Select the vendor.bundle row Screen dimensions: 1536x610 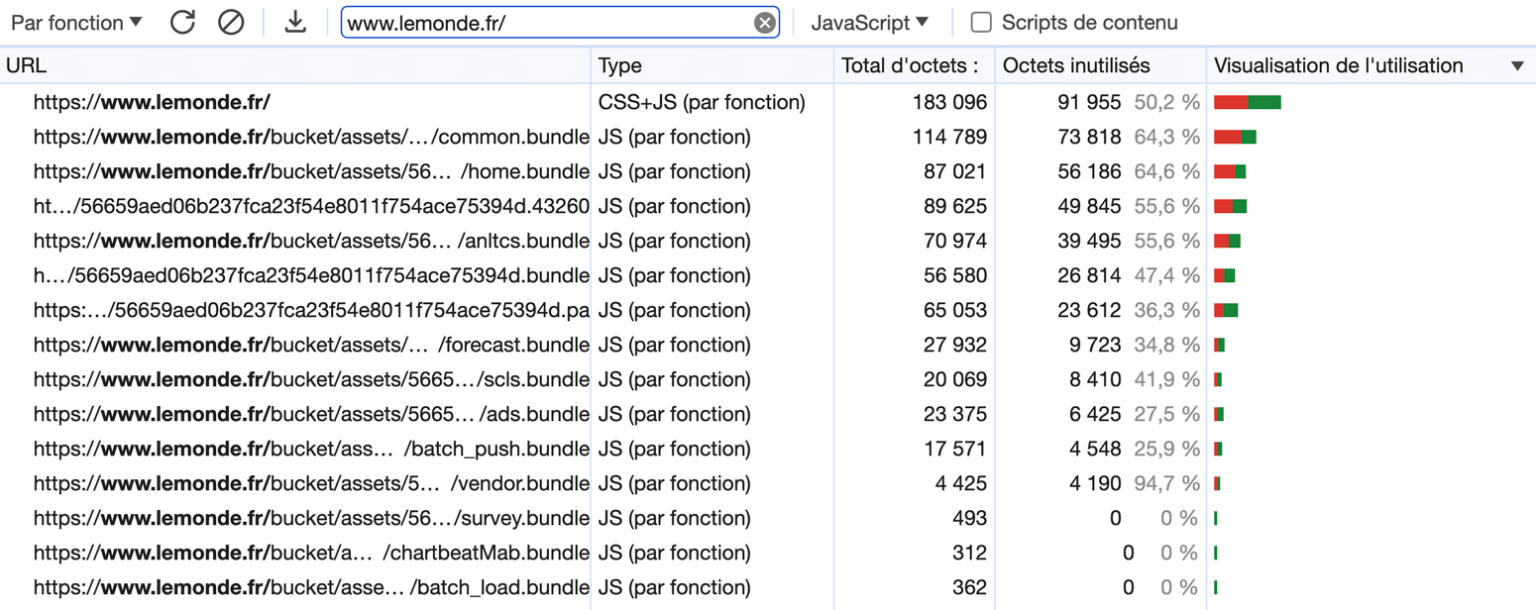[768, 483]
